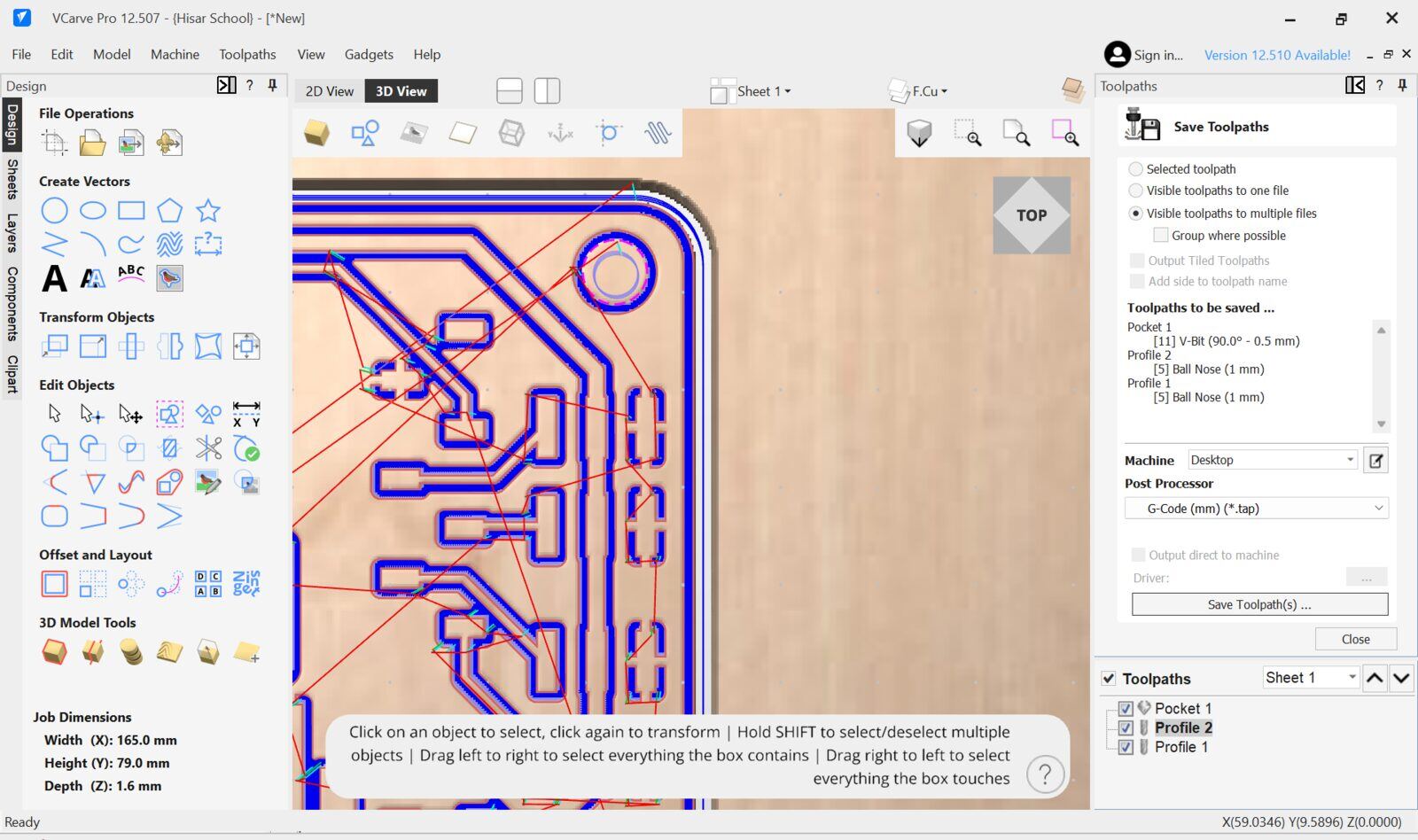Click the Offset vectors tool
Image resolution: width=1418 pixels, height=840 pixels.
(54, 584)
